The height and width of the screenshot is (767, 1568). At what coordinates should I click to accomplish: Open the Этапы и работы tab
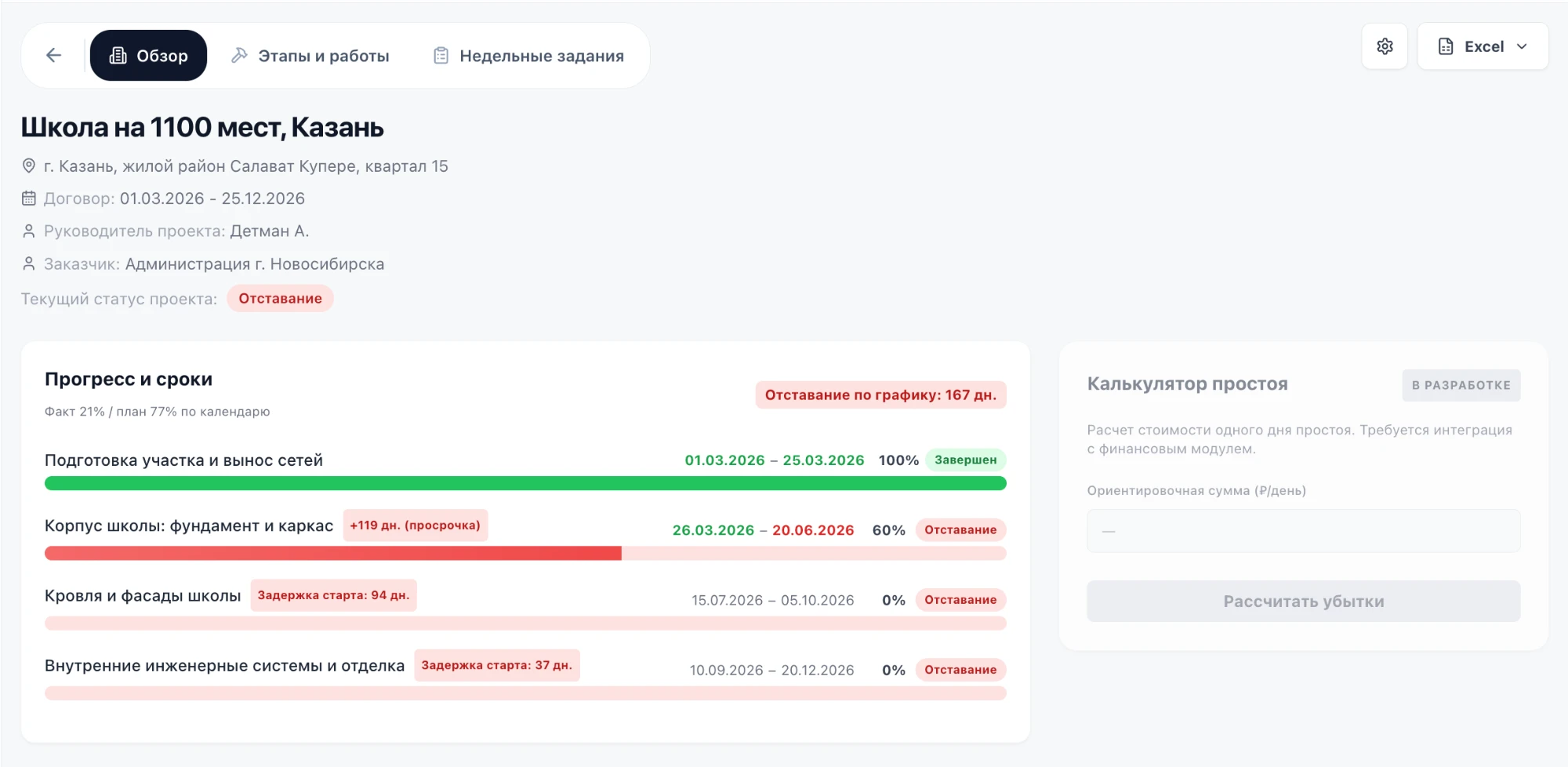[x=310, y=56]
